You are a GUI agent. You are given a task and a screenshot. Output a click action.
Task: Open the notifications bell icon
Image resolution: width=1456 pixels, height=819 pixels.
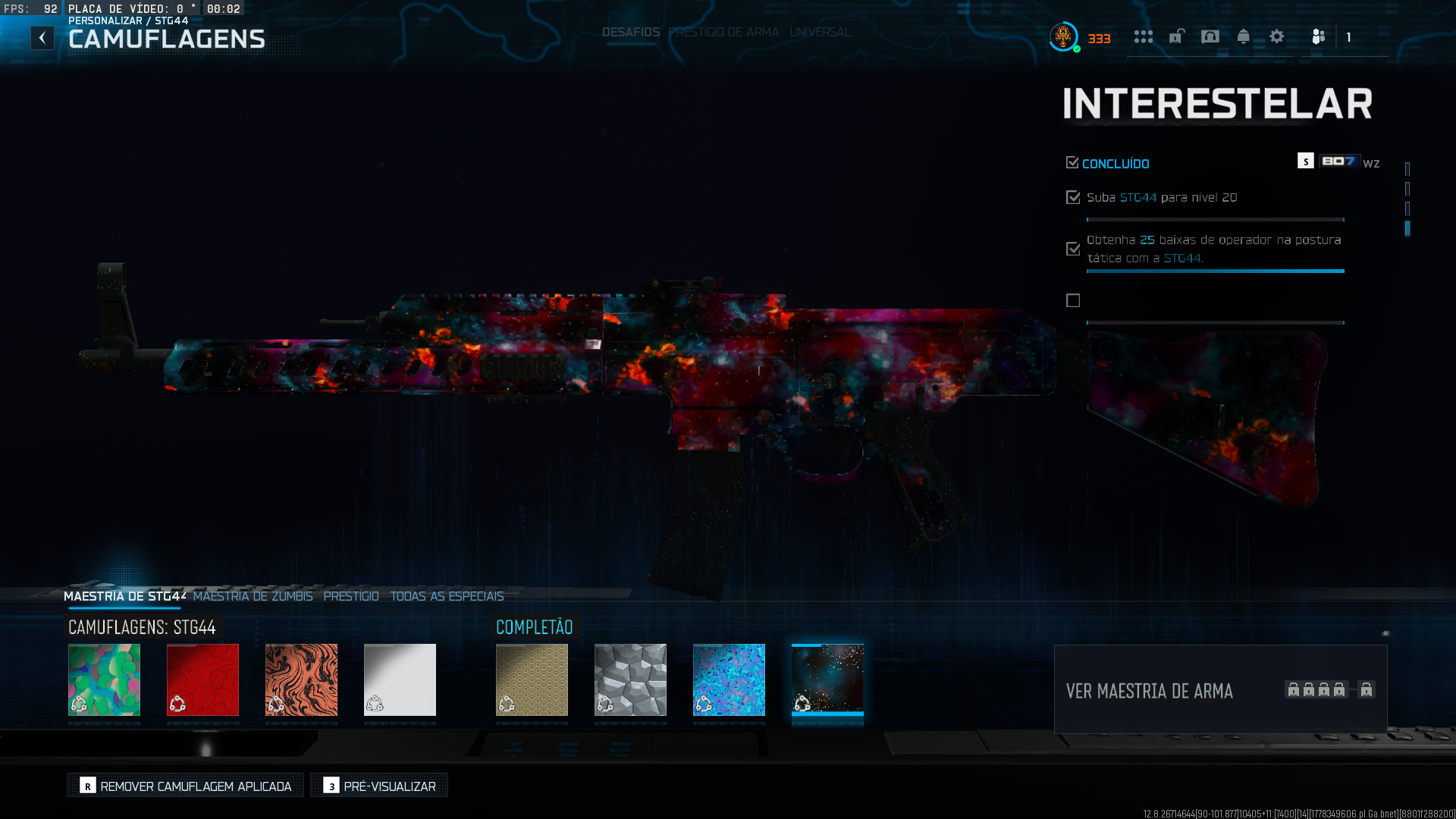pos(1243,36)
